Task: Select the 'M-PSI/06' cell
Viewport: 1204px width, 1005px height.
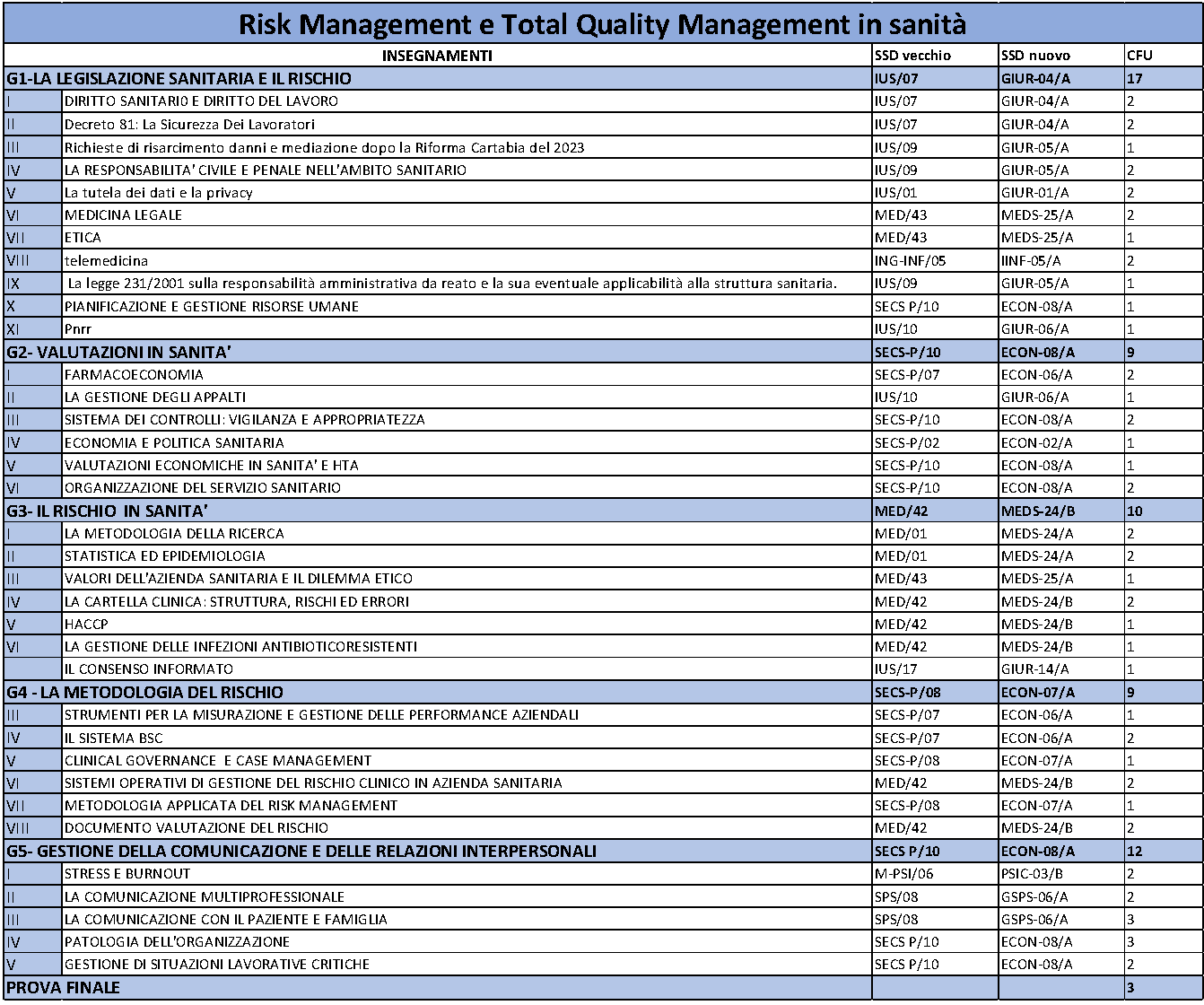Action: (x=935, y=874)
